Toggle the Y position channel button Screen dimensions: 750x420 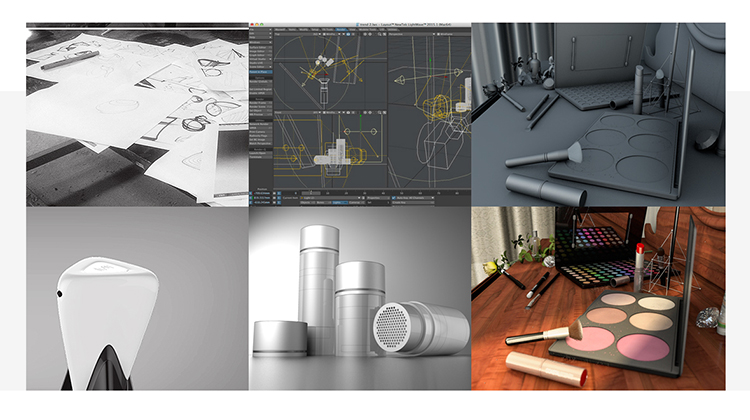click(x=251, y=198)
